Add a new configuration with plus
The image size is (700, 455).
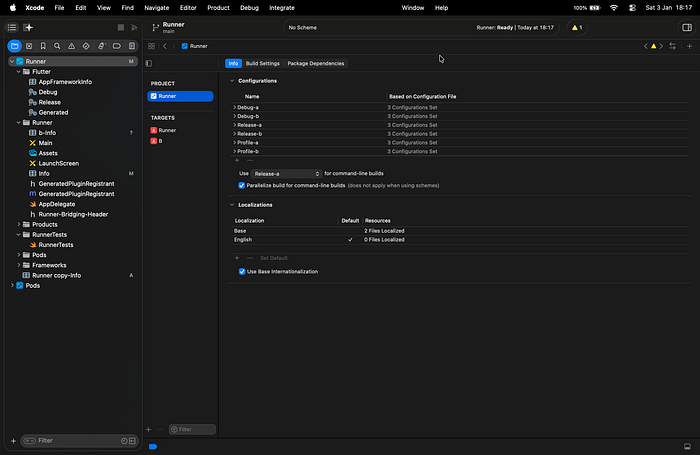pyautogui.click(x=237, y=160)
